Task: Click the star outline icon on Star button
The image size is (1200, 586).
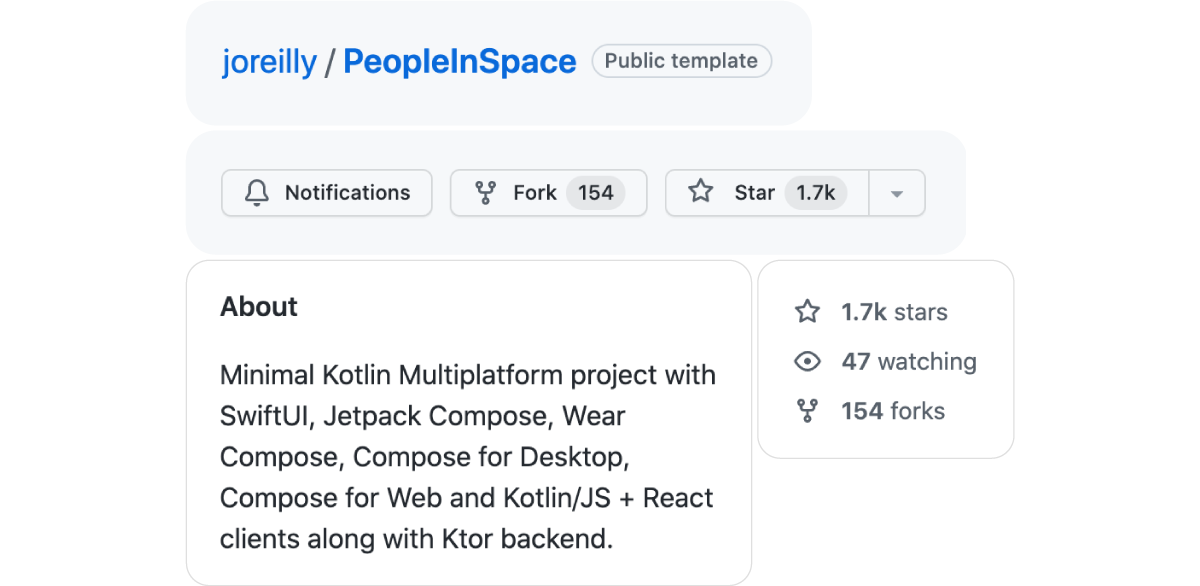Action: (x=701, y=192)
